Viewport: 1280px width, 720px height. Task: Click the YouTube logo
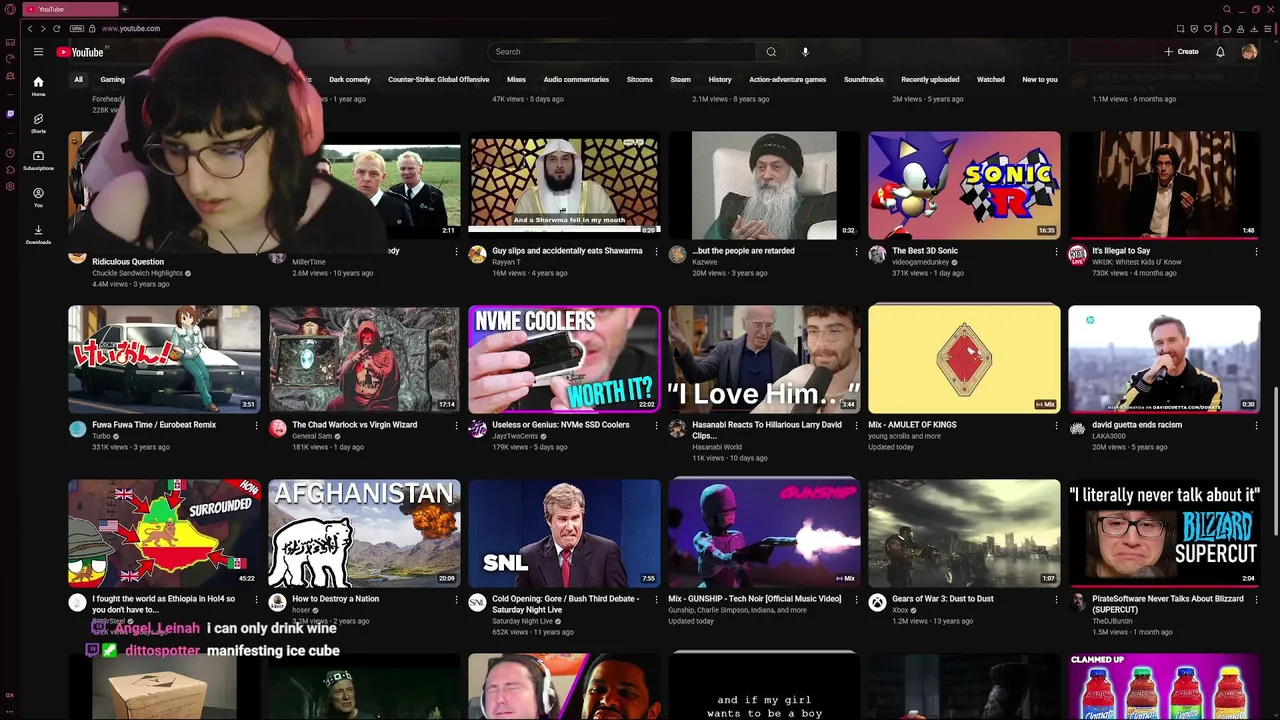click(80, 52)
